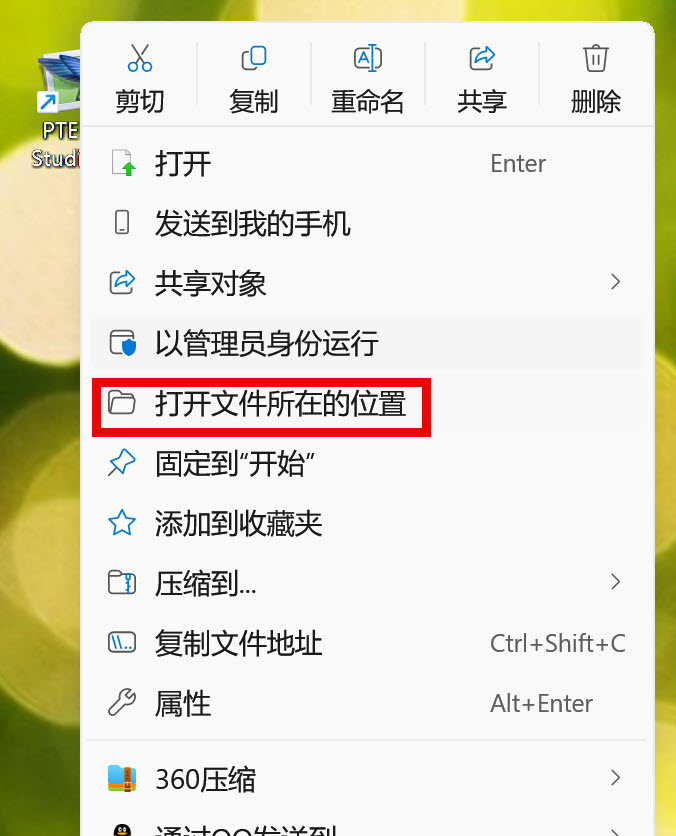Expand the 360压缩 submenu chevron

[616, 778]
